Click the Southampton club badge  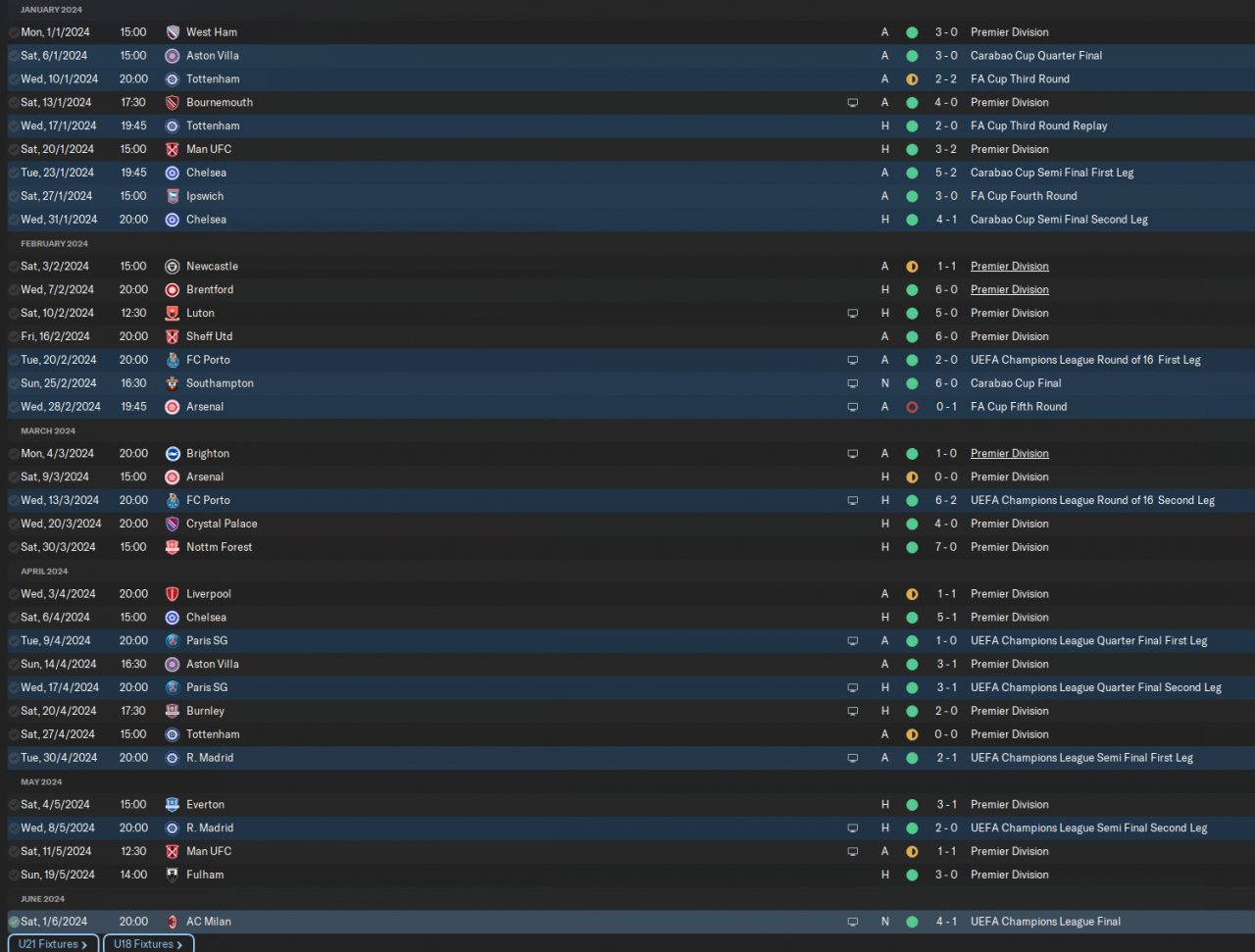click(x=173, y=383)
